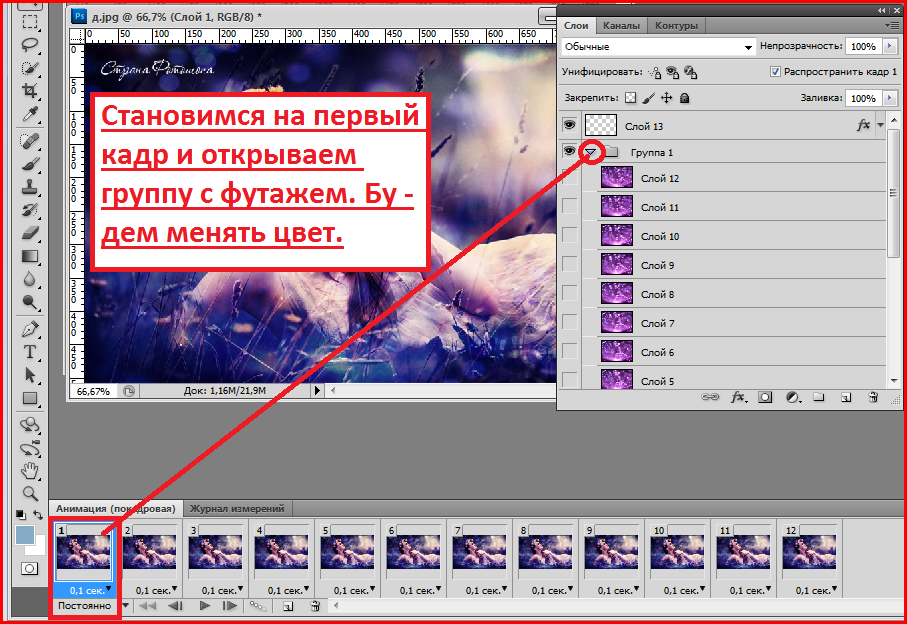The width and height of the screenshot is (907, 624).
Task: Add a layer mask from Layers panel footer
Action: [x=765, y=397]
